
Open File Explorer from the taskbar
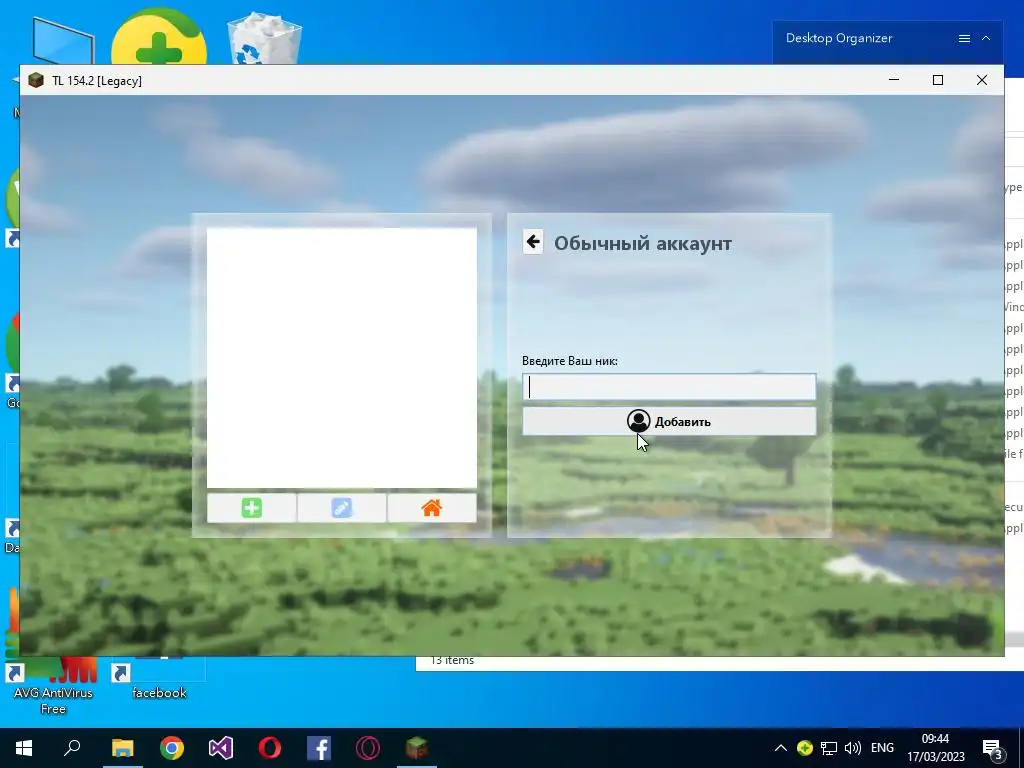pyautogui.click(x=122, y=748)
